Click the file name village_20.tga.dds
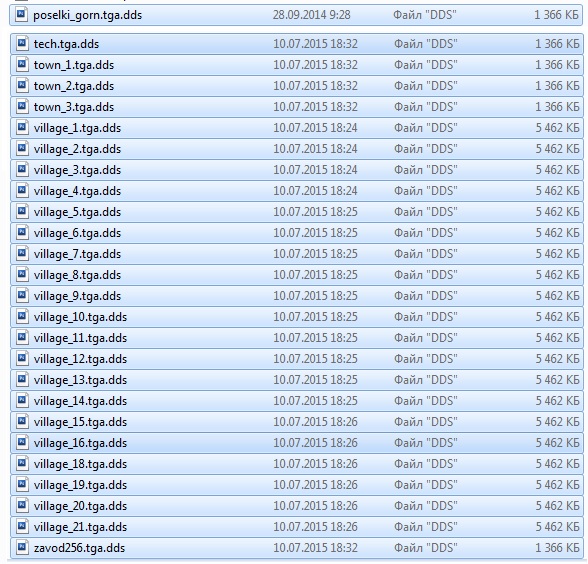 coord(80,506)
